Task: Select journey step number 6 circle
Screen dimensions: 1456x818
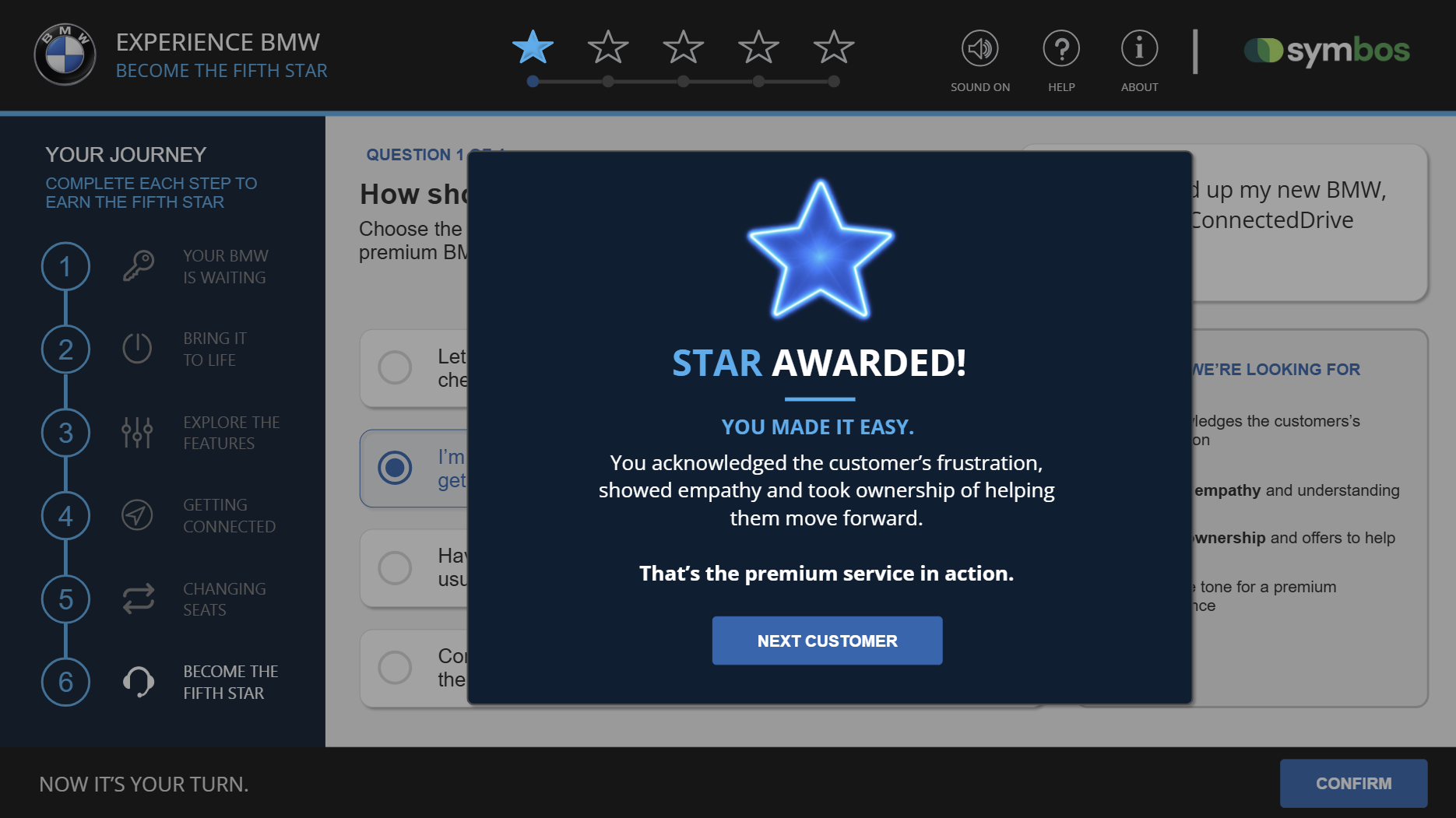Action: pos(65,682)
